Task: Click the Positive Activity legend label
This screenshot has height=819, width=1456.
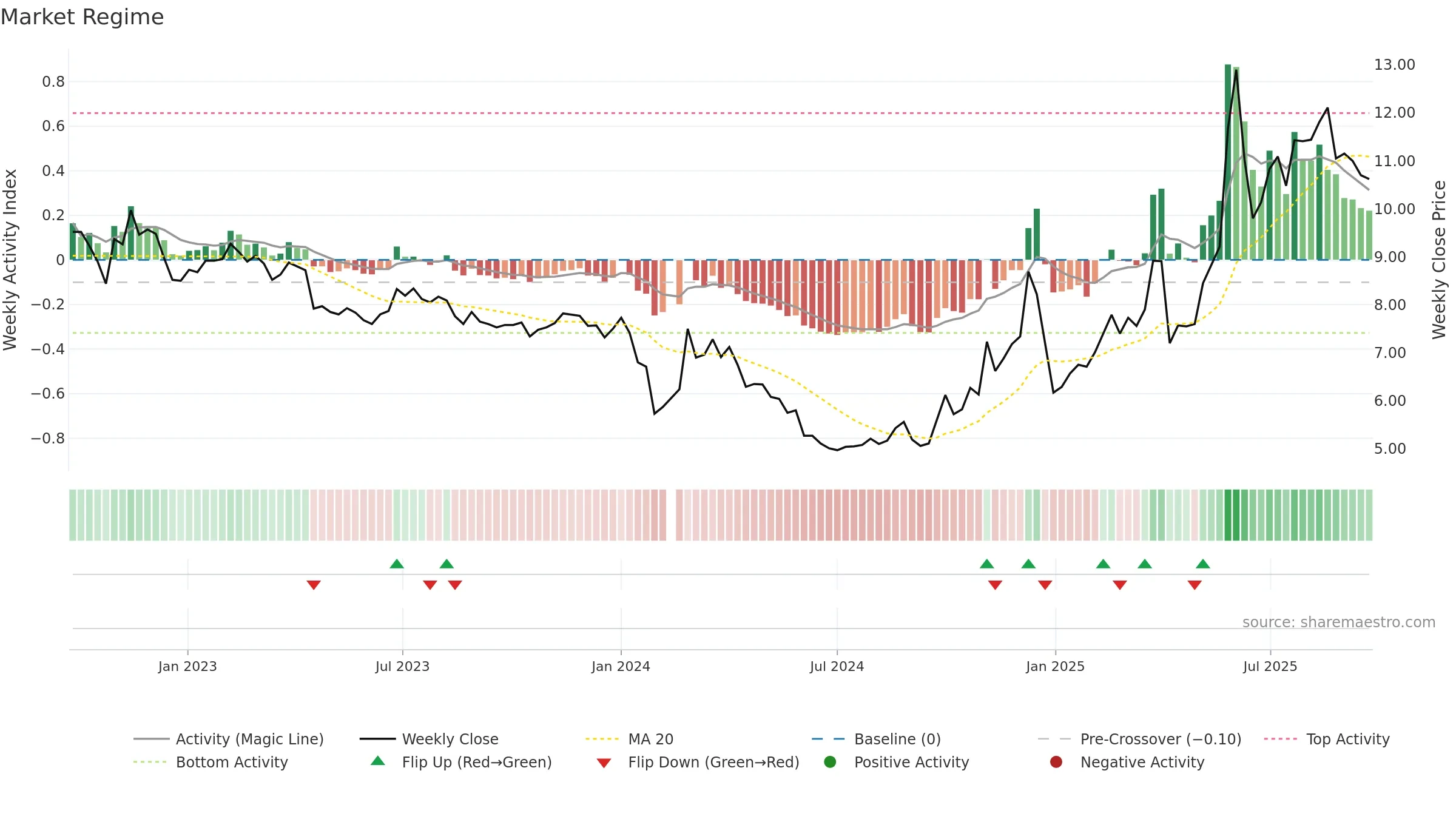Action: pyautogui.click(x=911, y=762)
